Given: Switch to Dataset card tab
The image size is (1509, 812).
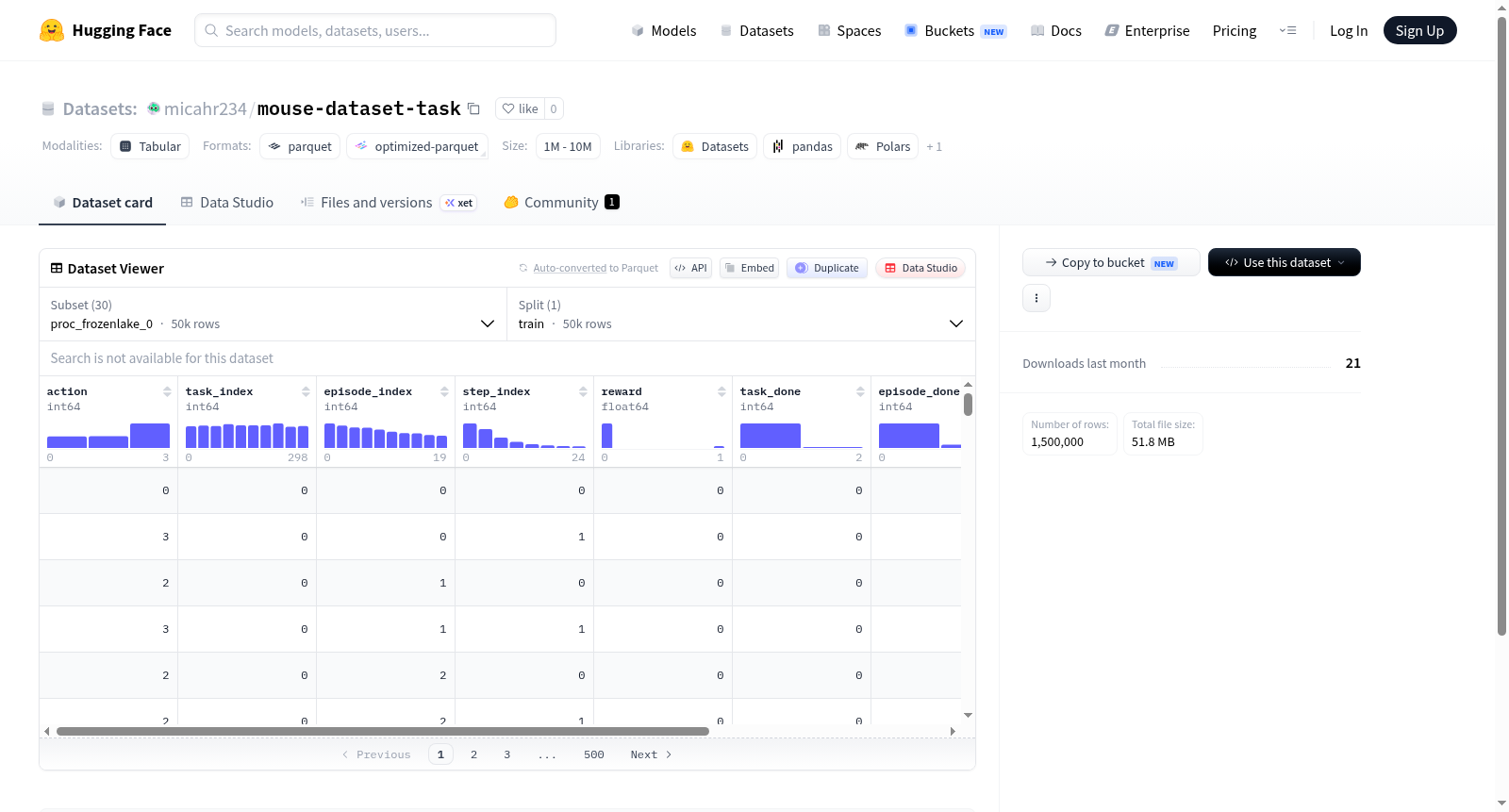Looking at the screenshot, I should tap(103, 202).
